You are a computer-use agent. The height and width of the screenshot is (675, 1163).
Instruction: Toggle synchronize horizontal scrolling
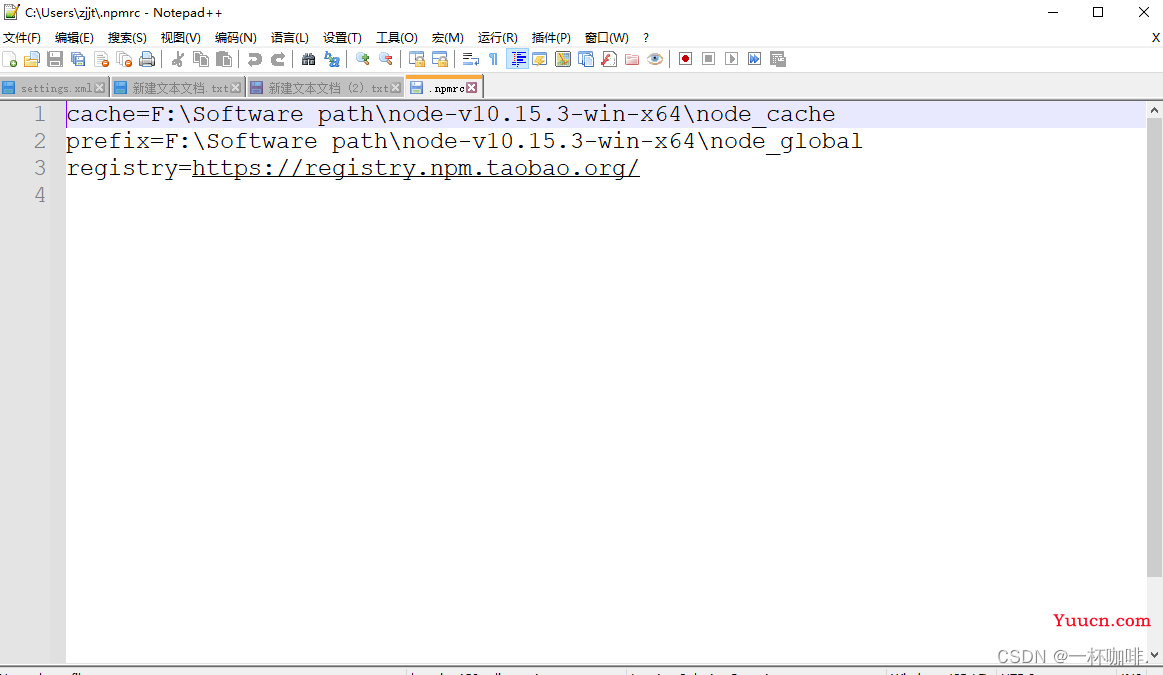pos(440,59)
